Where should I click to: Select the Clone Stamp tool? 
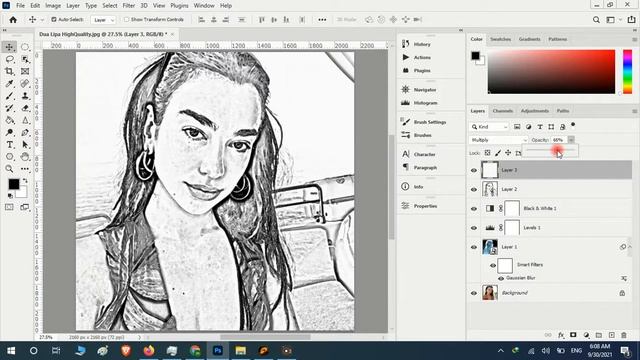(25, 96)
